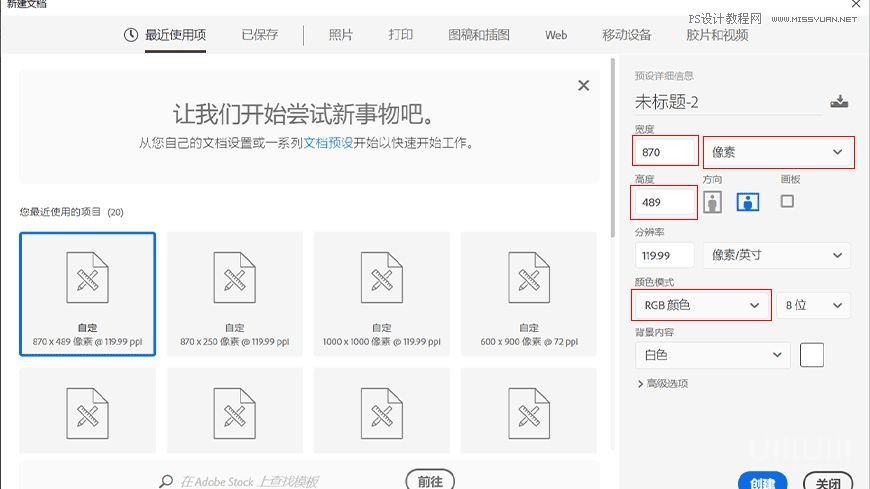Select the 870 x 250 像素 preset document
This screenshot has height=489, width=870.
tap(234, 293)
